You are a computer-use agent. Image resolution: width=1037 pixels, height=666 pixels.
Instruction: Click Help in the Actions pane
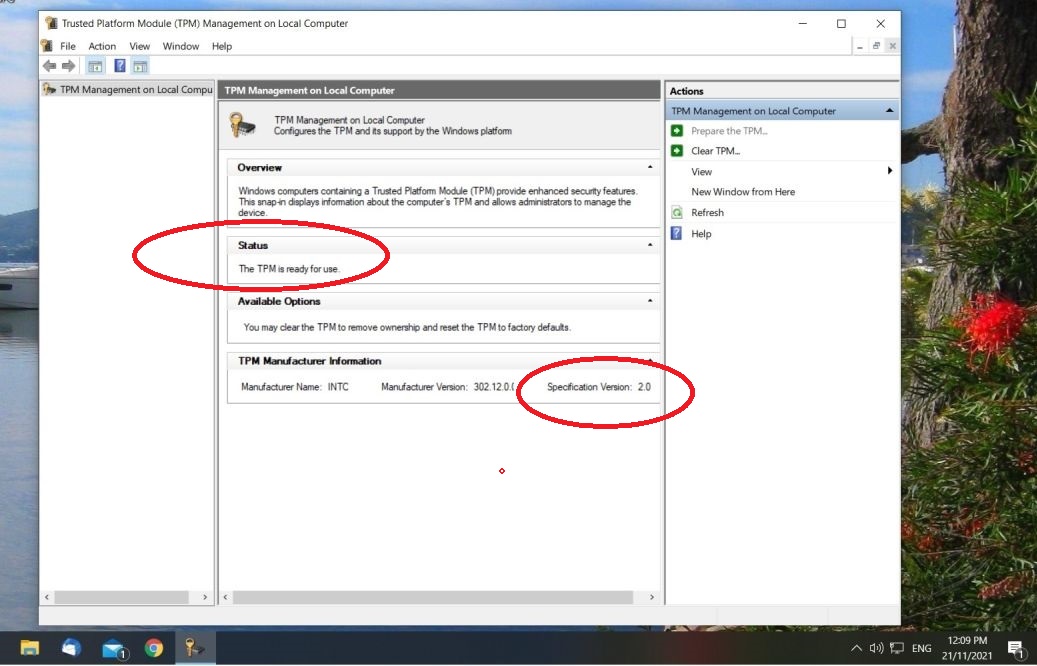tap(701, 233)
